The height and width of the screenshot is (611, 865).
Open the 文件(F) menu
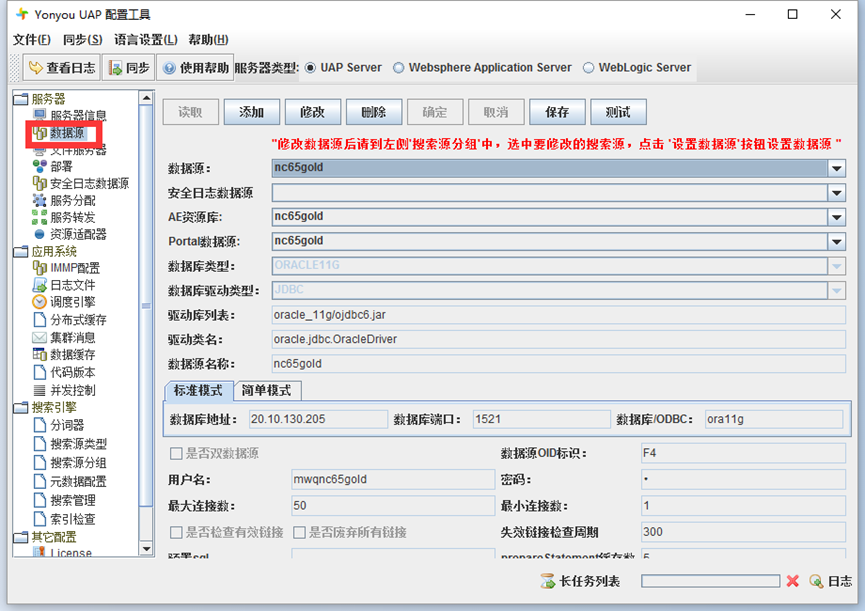point(31,40)
